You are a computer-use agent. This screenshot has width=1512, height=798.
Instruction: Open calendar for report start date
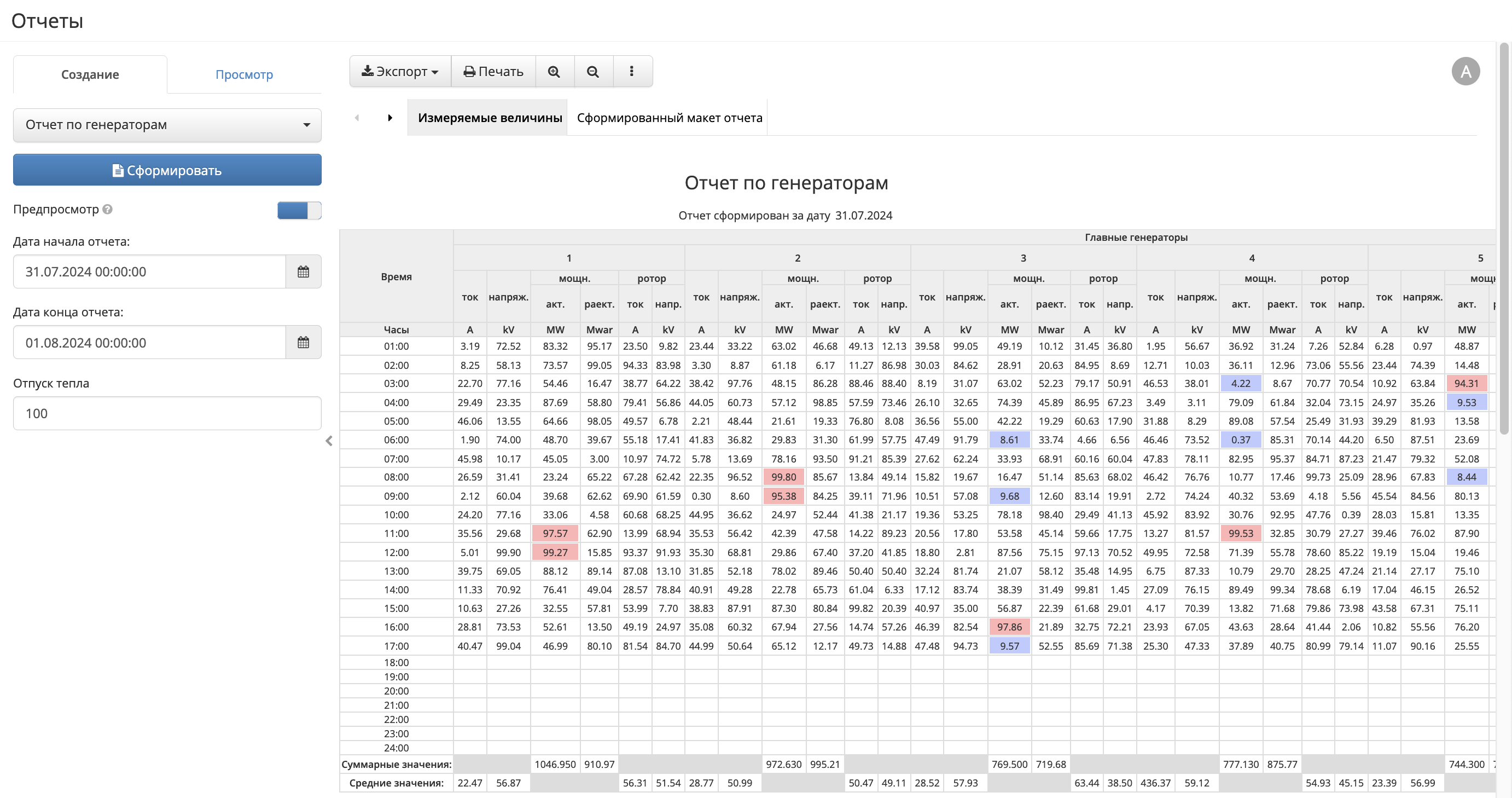pyautogui.click(x=304, y=272)
